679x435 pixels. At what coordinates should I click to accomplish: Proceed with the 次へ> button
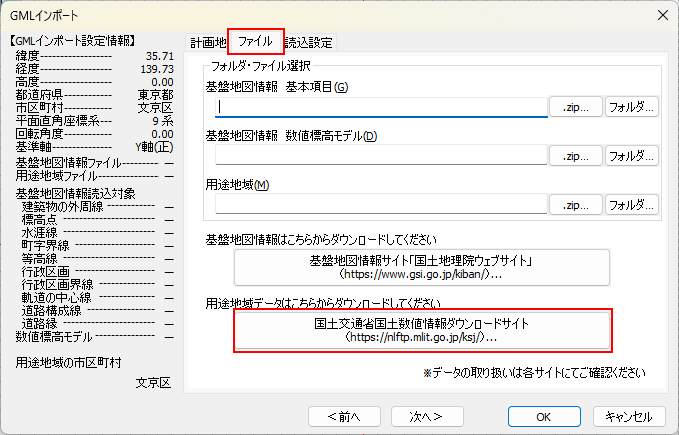click(x=427, y=417)
